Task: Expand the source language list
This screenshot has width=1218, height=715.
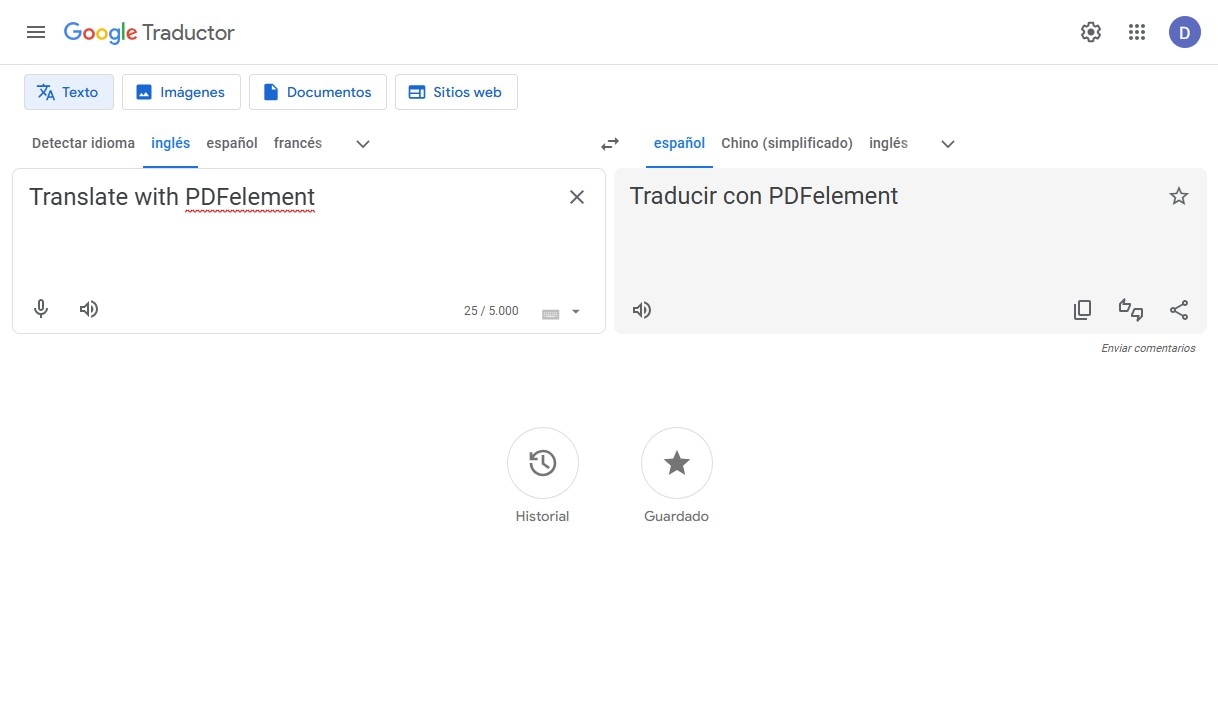Action: tap(363, 144)
